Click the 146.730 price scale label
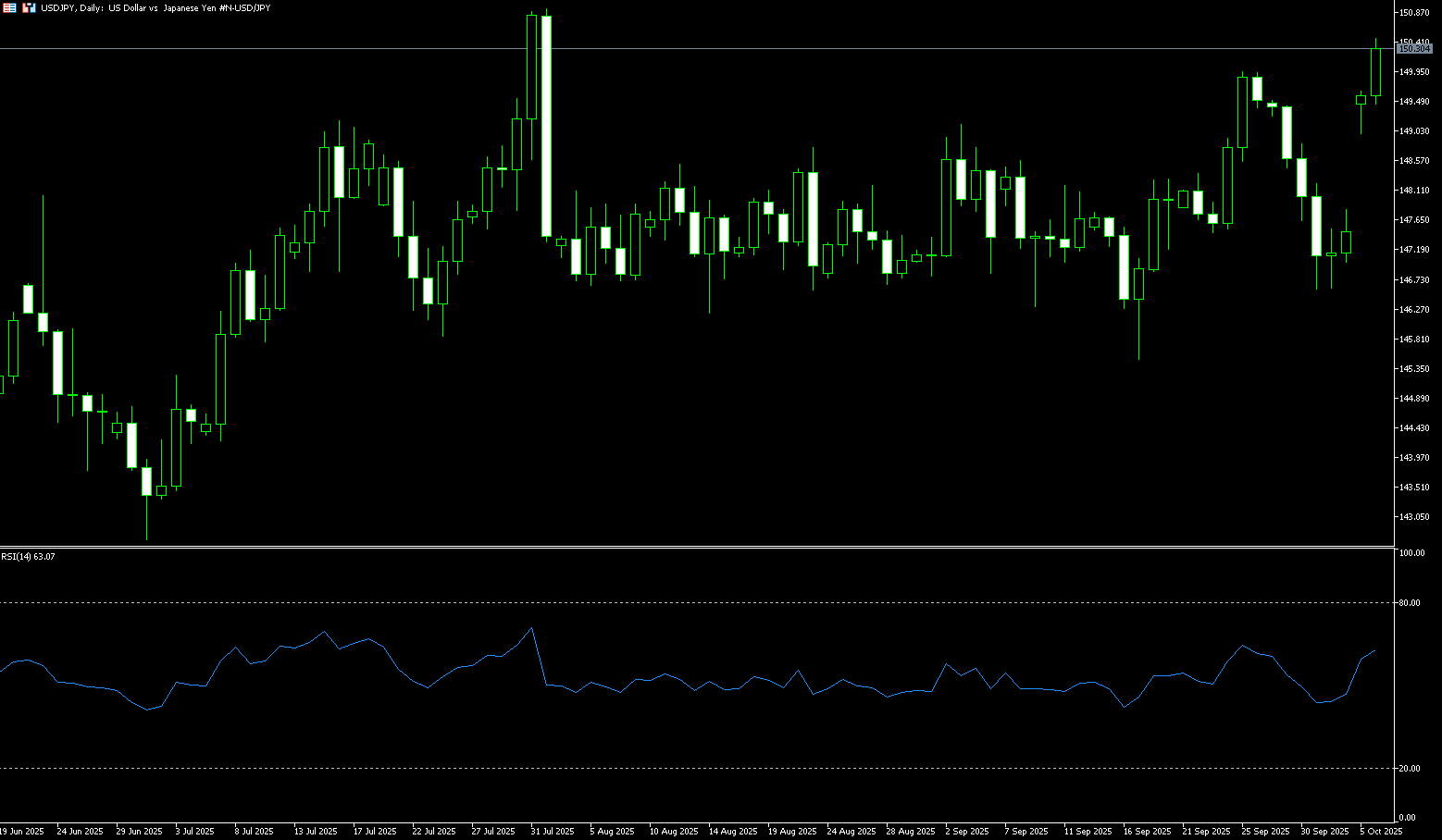 pos(1414,279)
